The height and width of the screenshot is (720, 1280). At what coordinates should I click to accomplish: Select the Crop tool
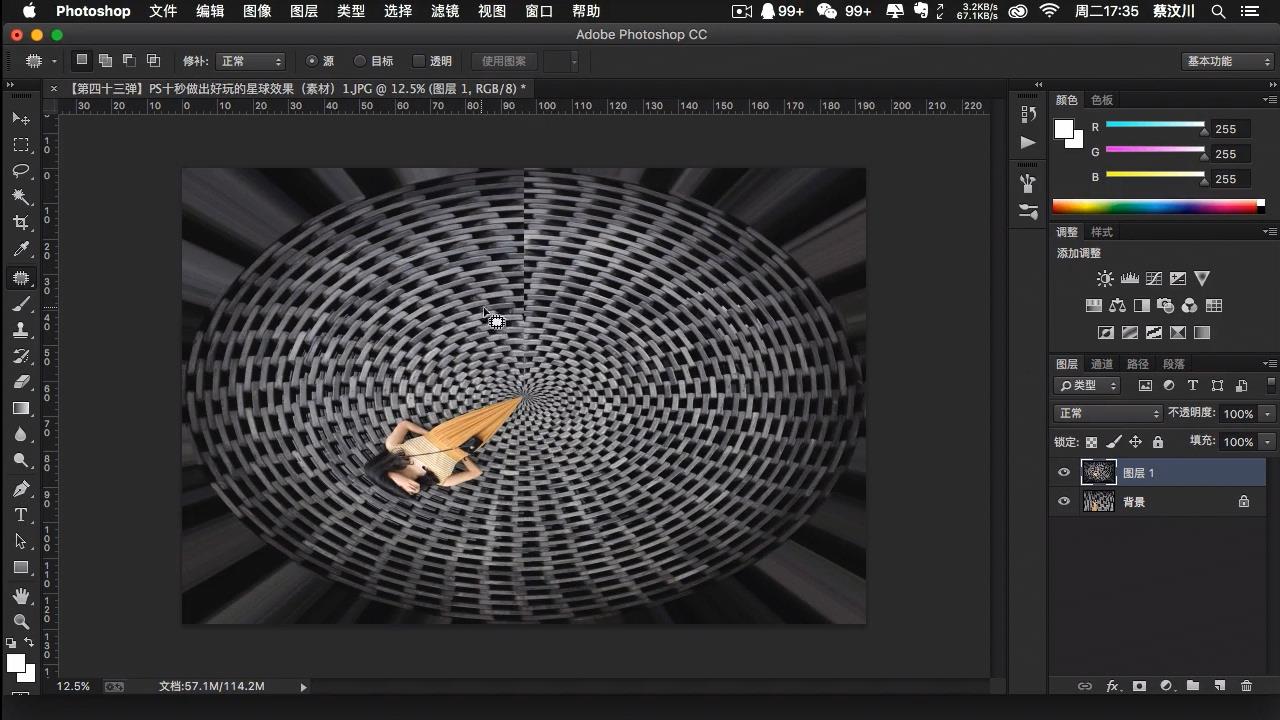21,223
